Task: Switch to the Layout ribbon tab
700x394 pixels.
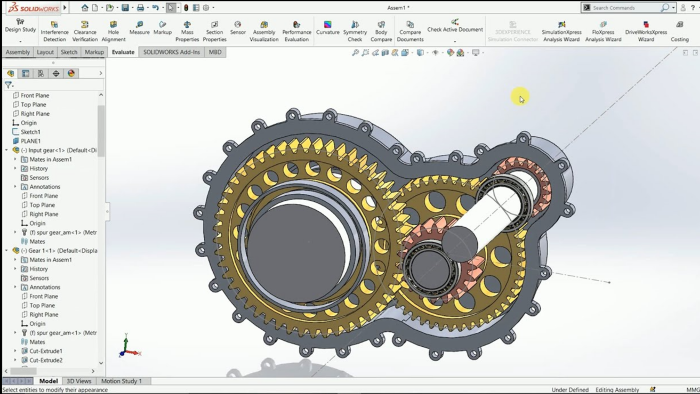Action: click(45, 52)
